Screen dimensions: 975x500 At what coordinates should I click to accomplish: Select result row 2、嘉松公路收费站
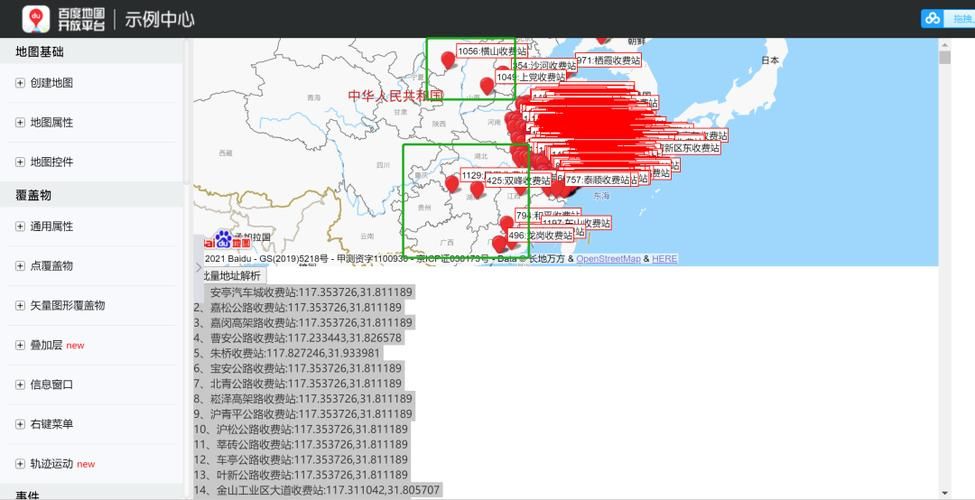(x=298, y=307)
